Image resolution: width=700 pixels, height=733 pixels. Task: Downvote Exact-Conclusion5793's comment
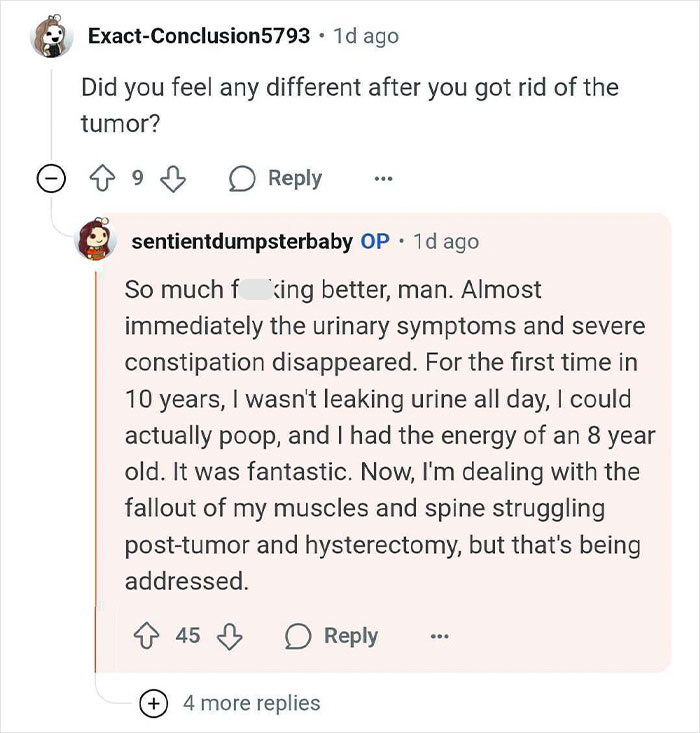(x=174, y=179)
